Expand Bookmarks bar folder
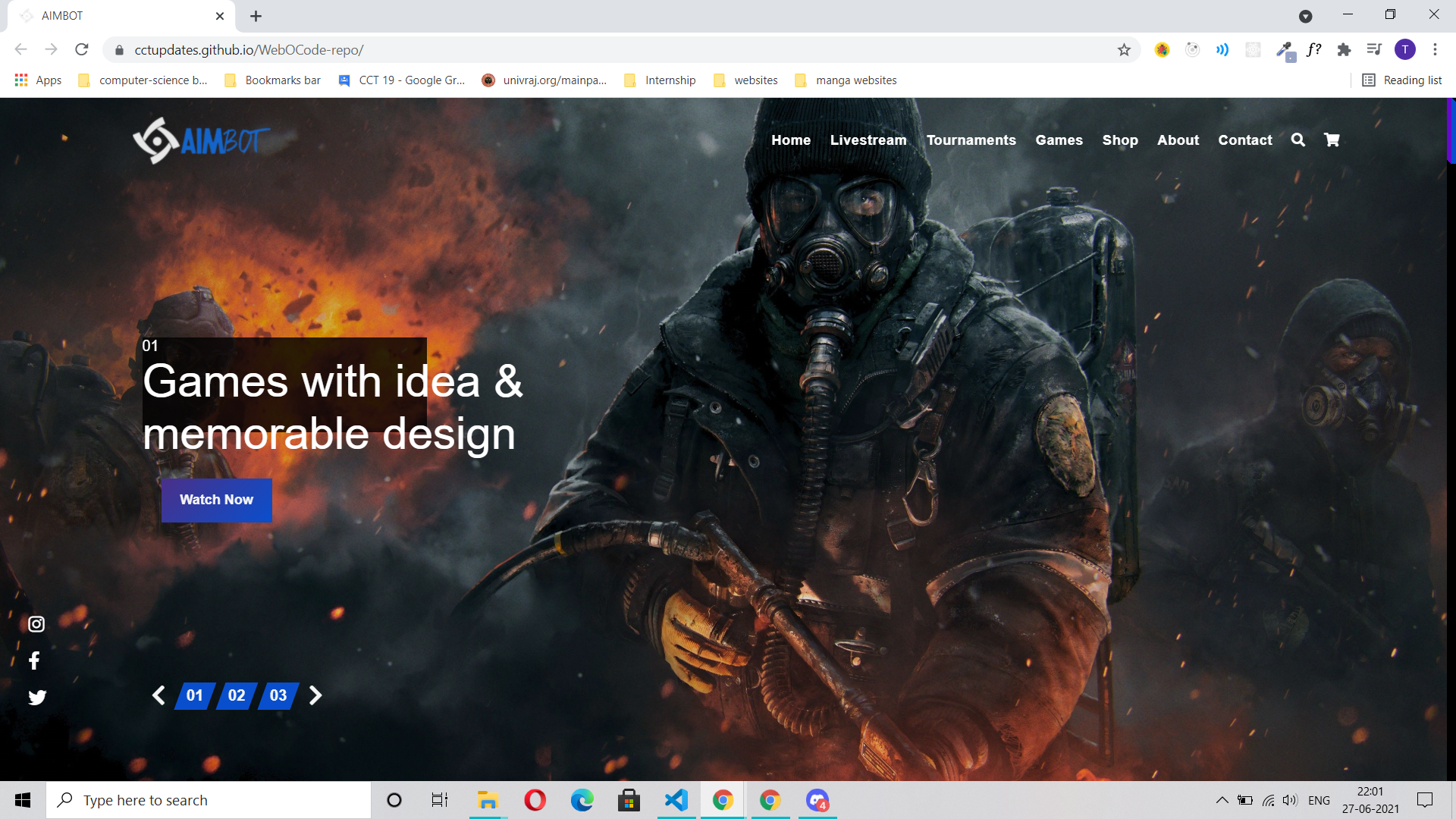1456x819 pixels. 273,80
